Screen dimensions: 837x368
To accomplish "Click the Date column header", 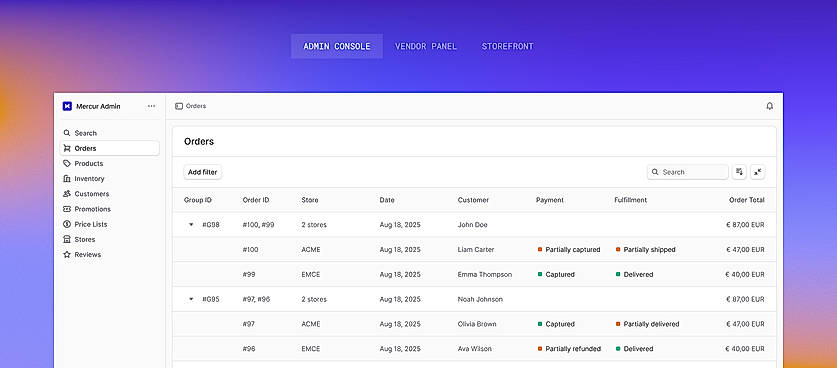I will pyautogui.click(x=387, y=200).
